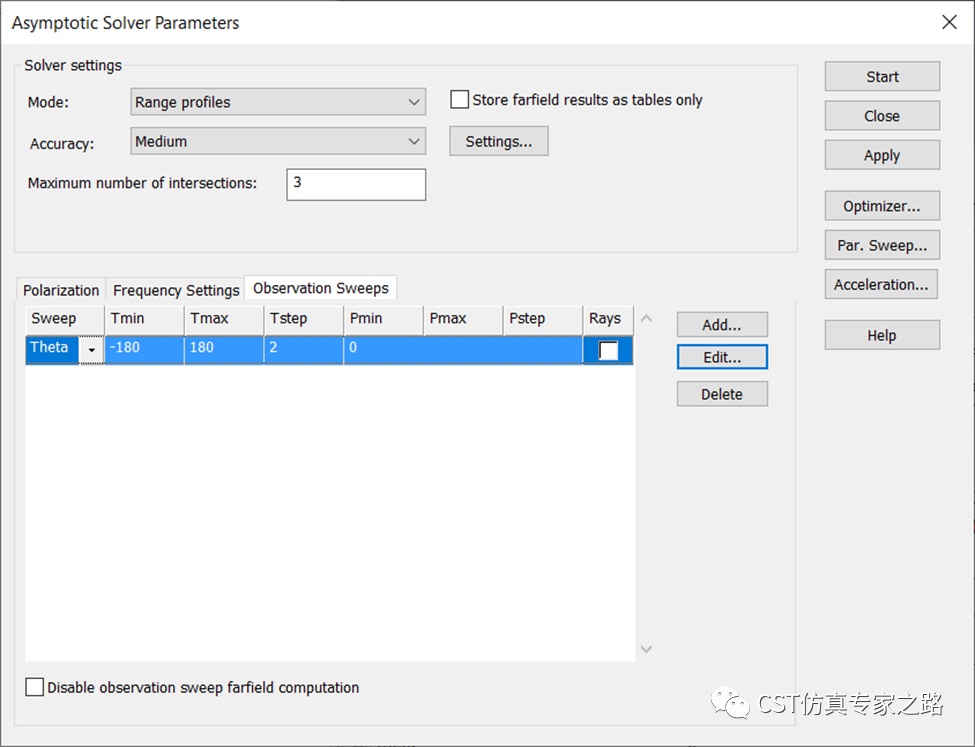Viewport: 975px width, 747px height.
Task: Select the Observation Sweeps tab
Action: pos(321,288)
